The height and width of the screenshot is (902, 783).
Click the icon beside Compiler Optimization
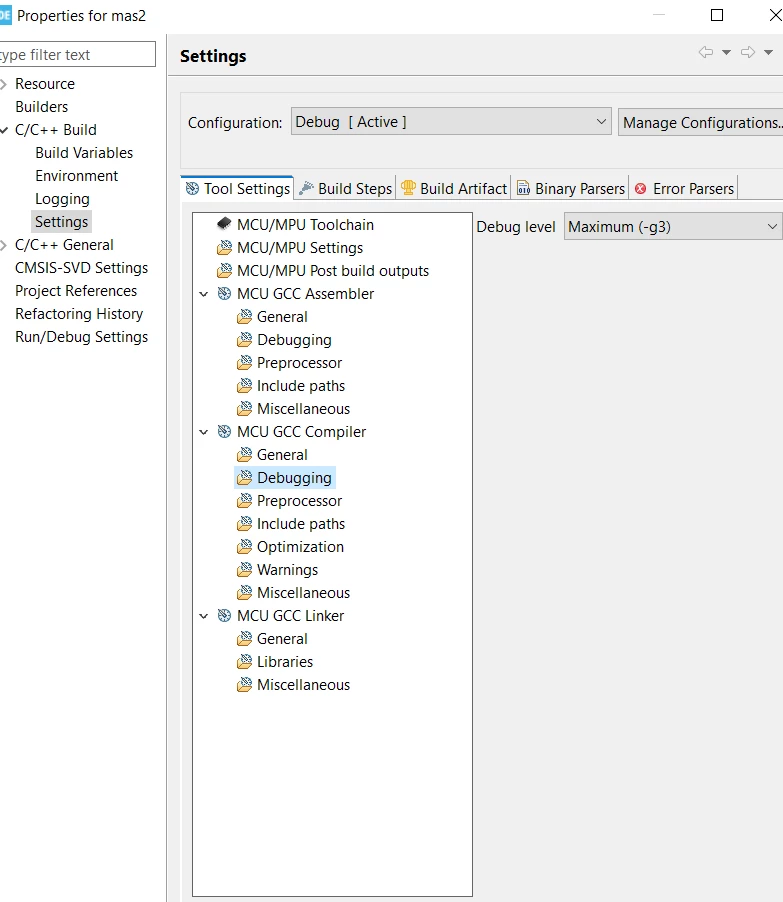pos(245,546)
